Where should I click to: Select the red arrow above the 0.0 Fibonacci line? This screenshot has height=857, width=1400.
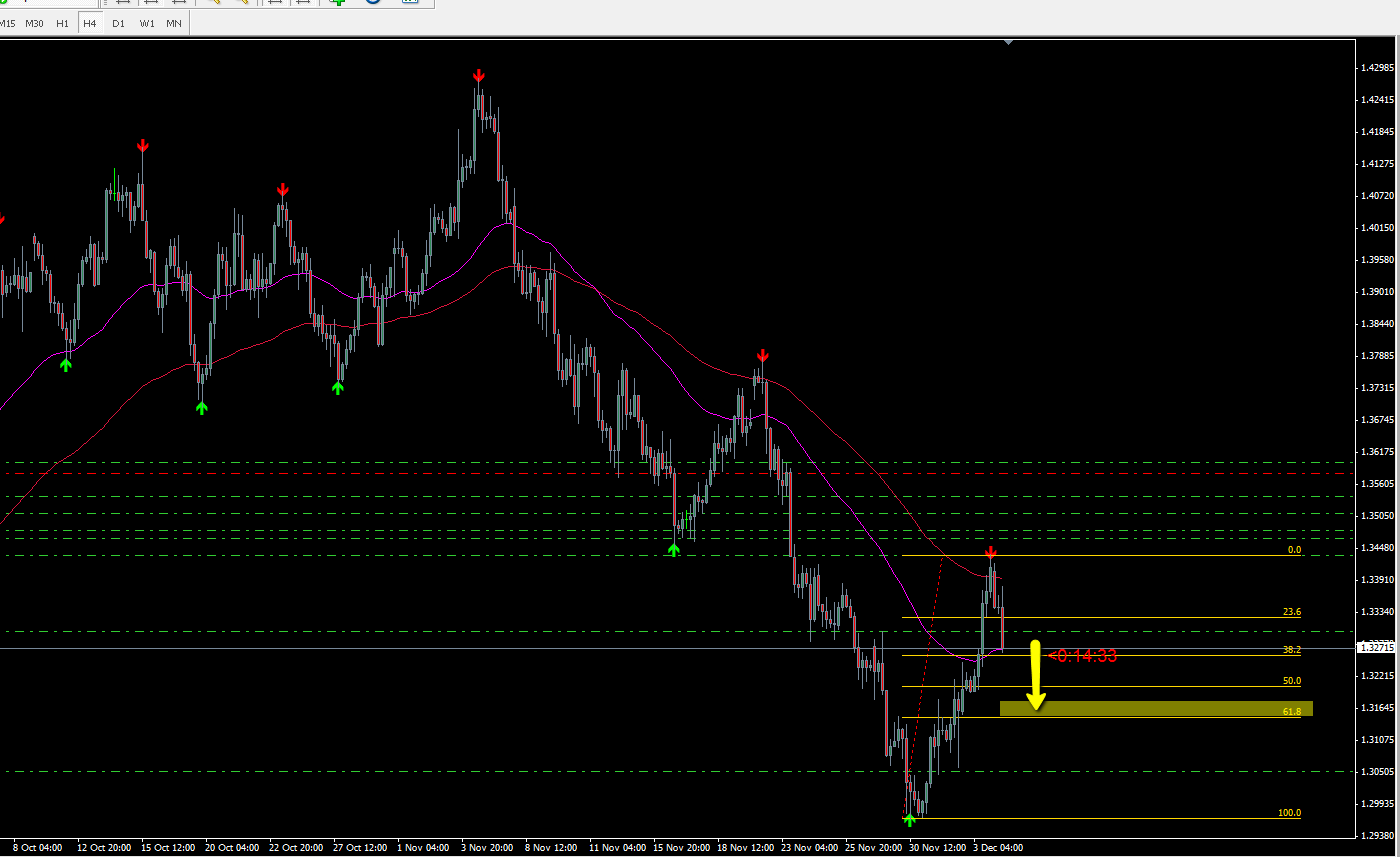(991, 553)
